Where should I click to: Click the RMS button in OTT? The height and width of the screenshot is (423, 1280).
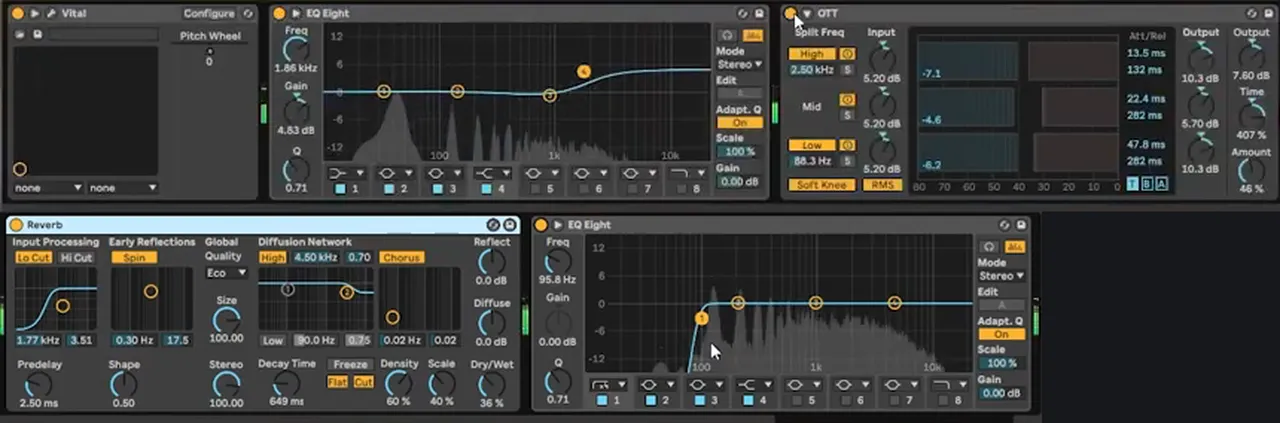pyautogui.click(x=882, y=185)
